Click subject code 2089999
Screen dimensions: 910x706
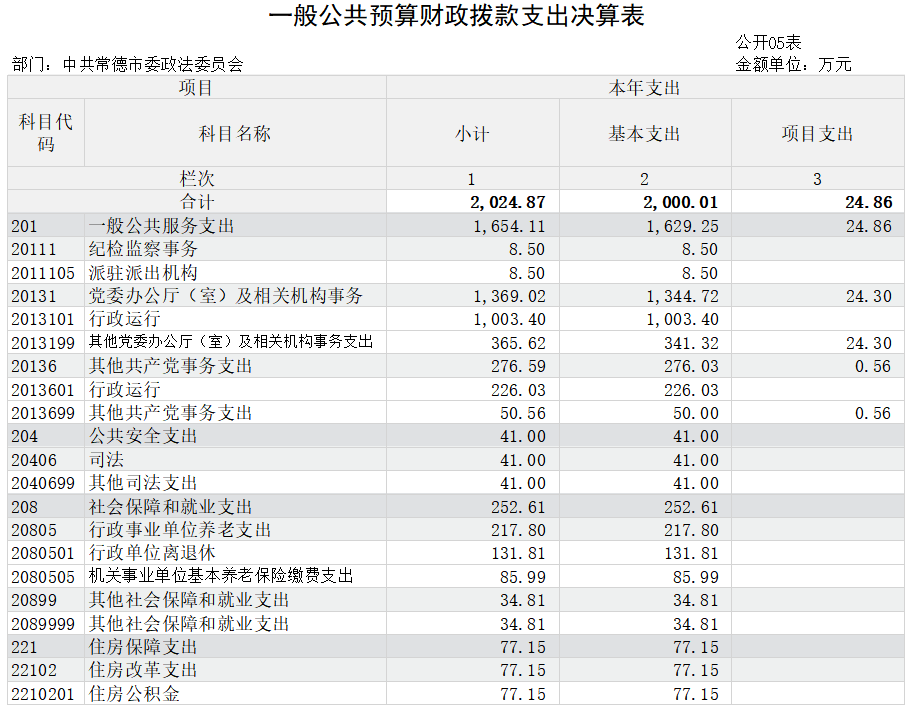pyautogui.click(x=43, y=624)
